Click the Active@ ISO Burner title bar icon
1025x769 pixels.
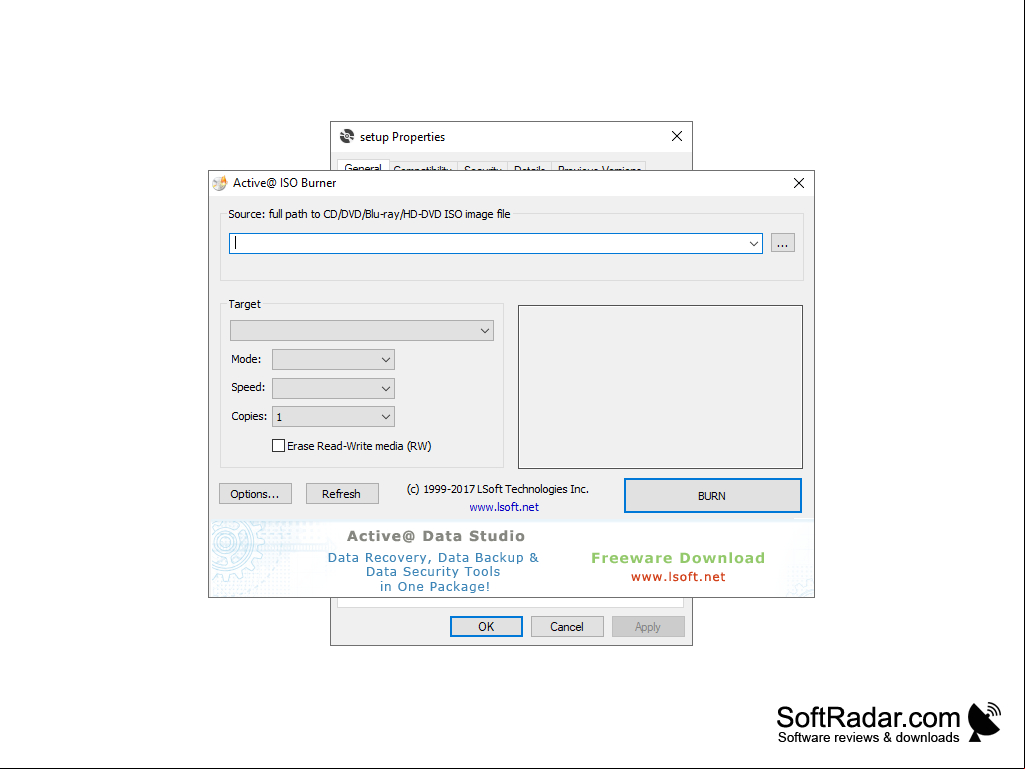[220, 183]
